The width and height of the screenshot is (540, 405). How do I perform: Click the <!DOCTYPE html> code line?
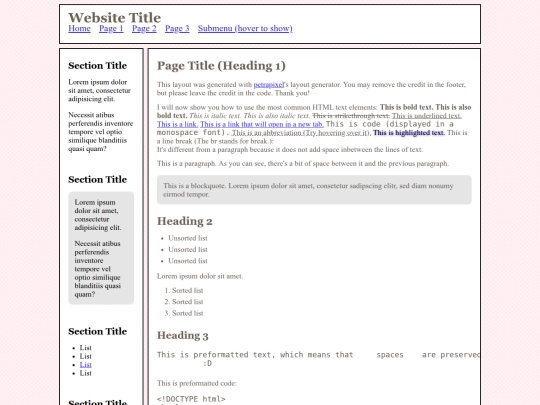coord(191,399)
